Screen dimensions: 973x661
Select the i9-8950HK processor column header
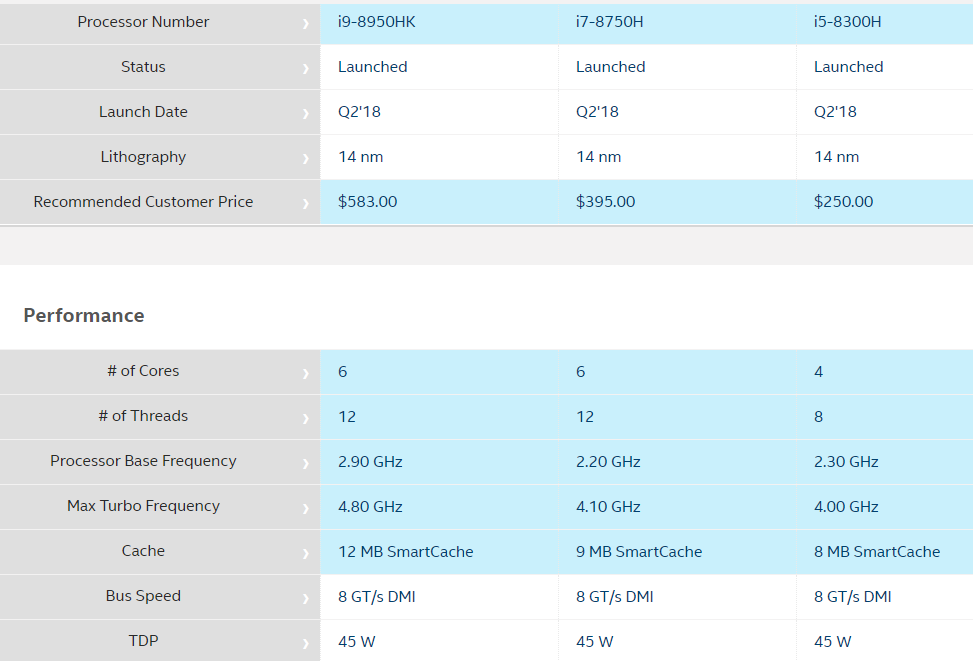[376, 22]
